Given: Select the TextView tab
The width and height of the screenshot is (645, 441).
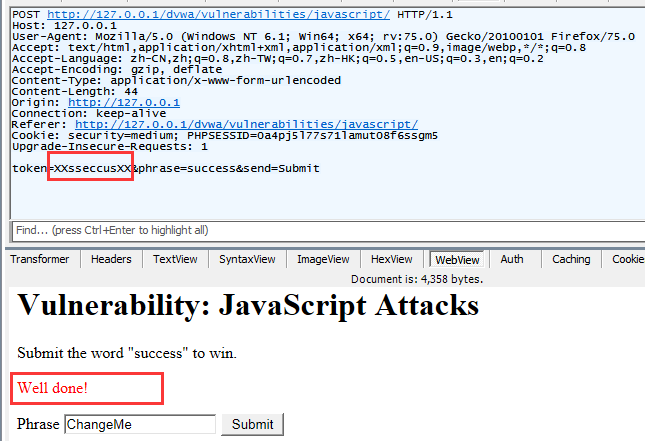Looking at the screenshot, I should (x=175, y=260).
